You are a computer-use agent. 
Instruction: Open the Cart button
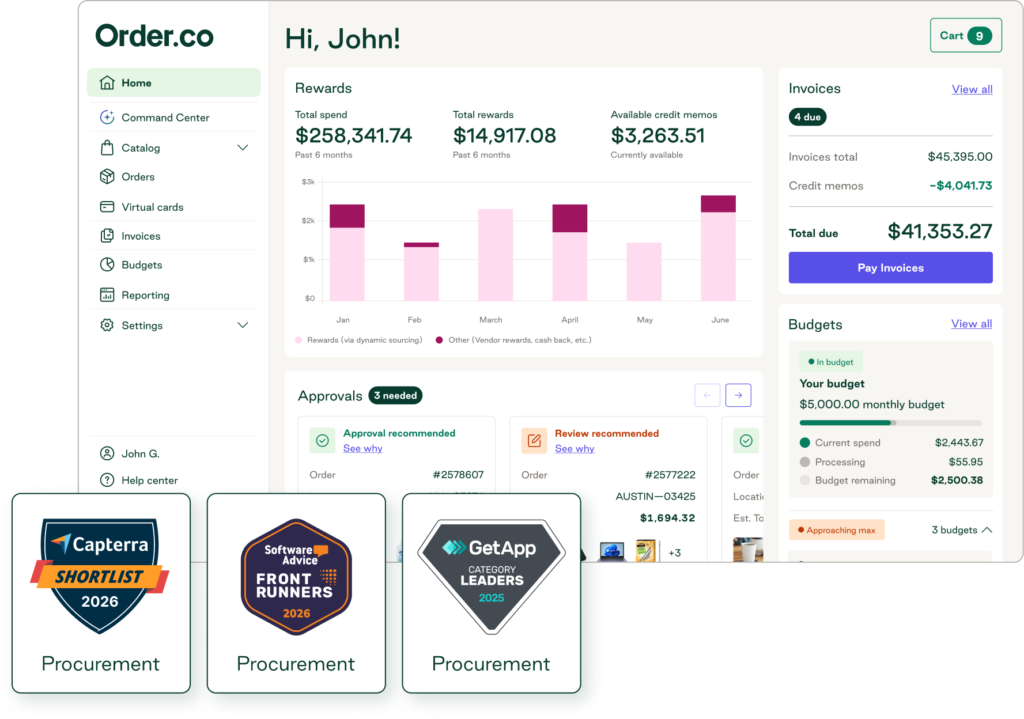click(965, 36)
